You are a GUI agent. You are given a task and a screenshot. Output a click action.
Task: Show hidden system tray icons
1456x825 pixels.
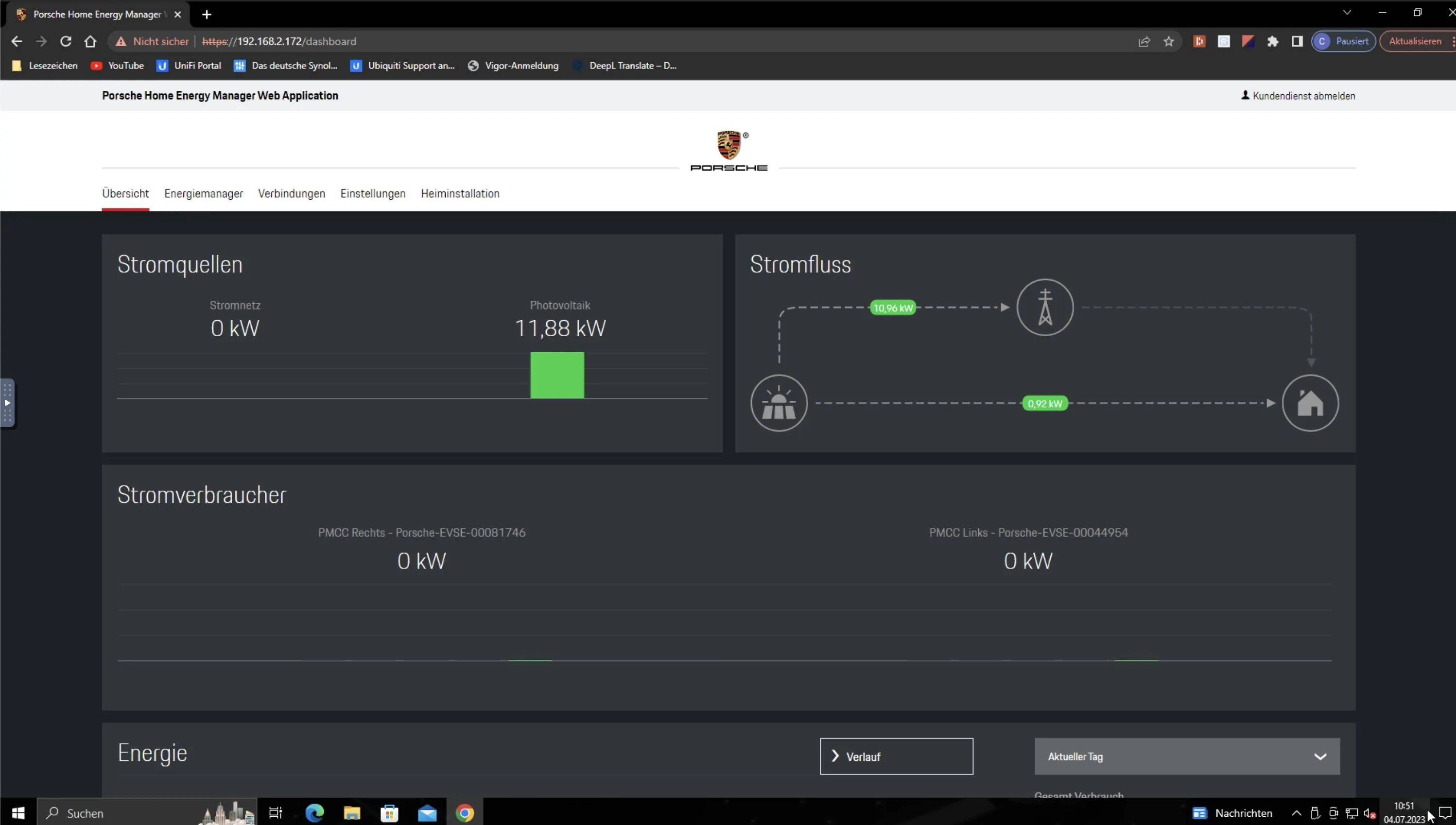pyautogui.click(x=1296, y=813)
